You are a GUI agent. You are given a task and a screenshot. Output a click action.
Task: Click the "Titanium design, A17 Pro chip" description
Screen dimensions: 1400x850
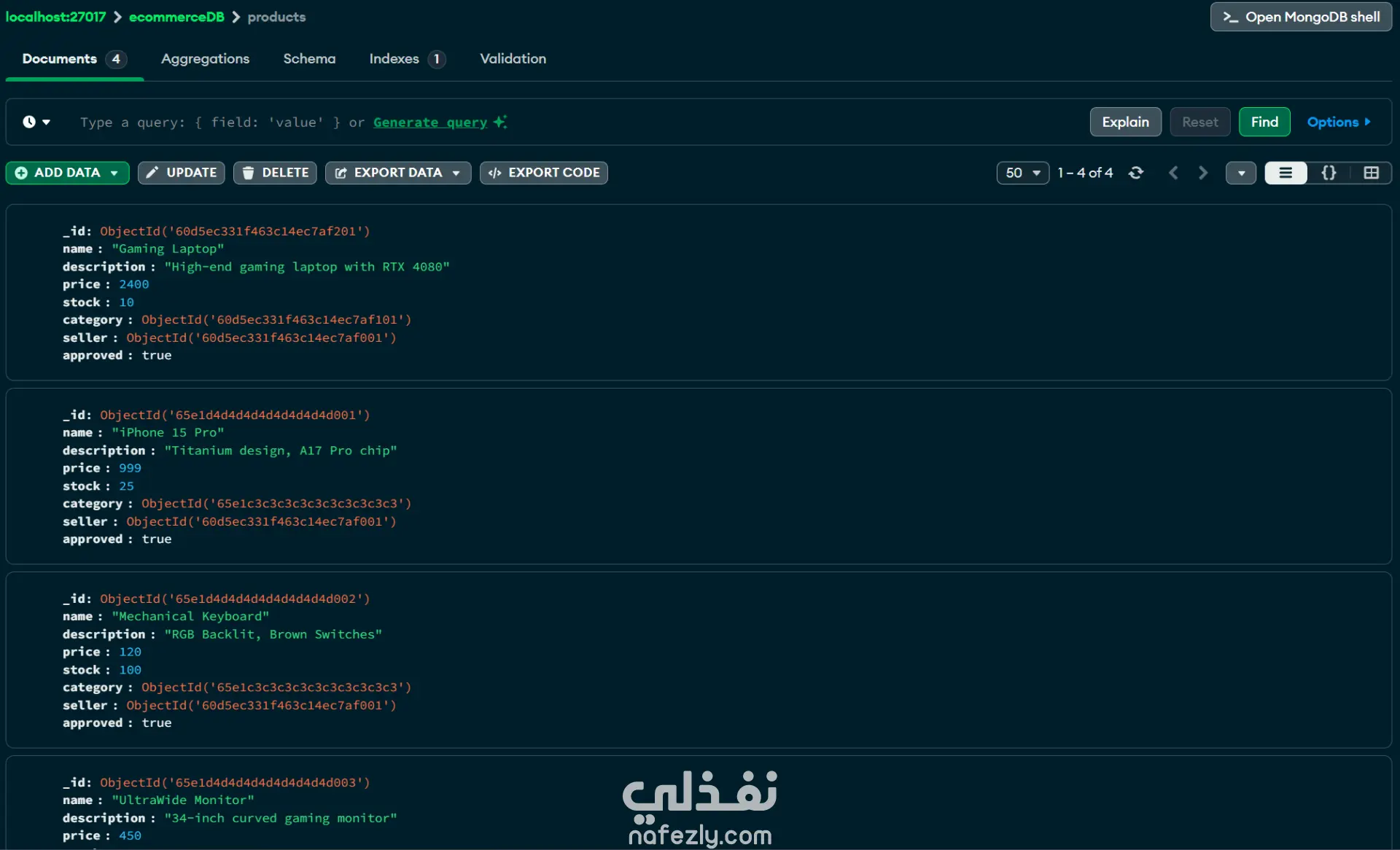tap(281, 451)
